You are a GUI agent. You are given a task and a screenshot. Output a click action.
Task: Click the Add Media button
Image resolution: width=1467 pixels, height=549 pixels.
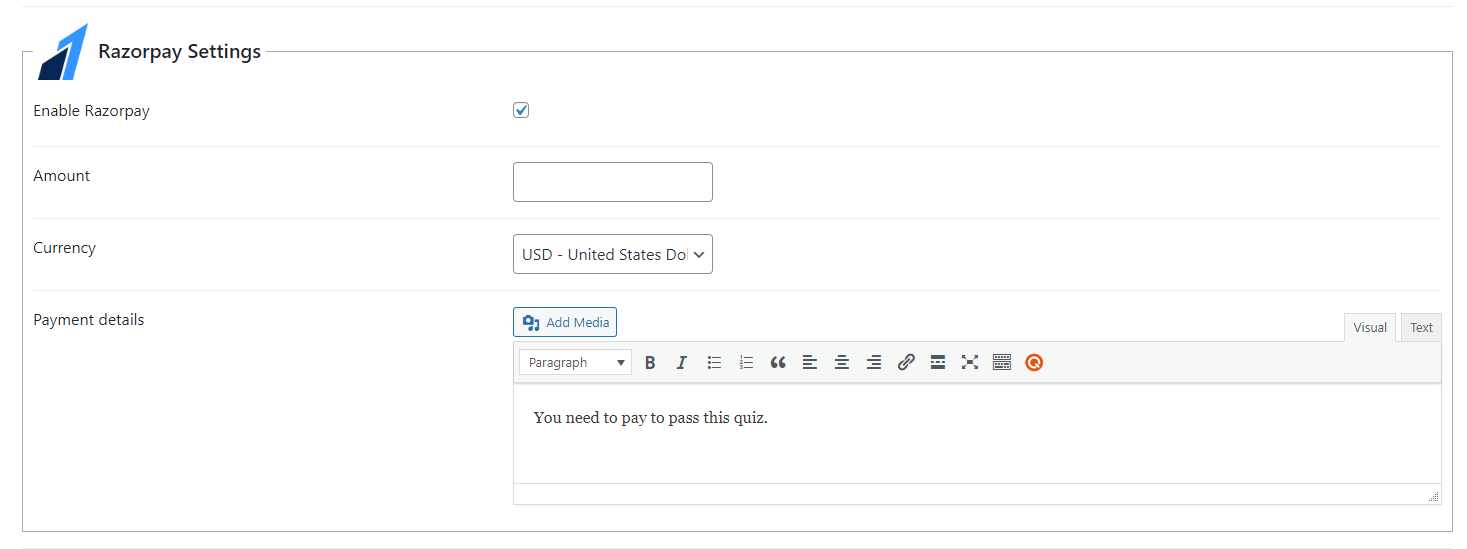(x=565, y=322)
